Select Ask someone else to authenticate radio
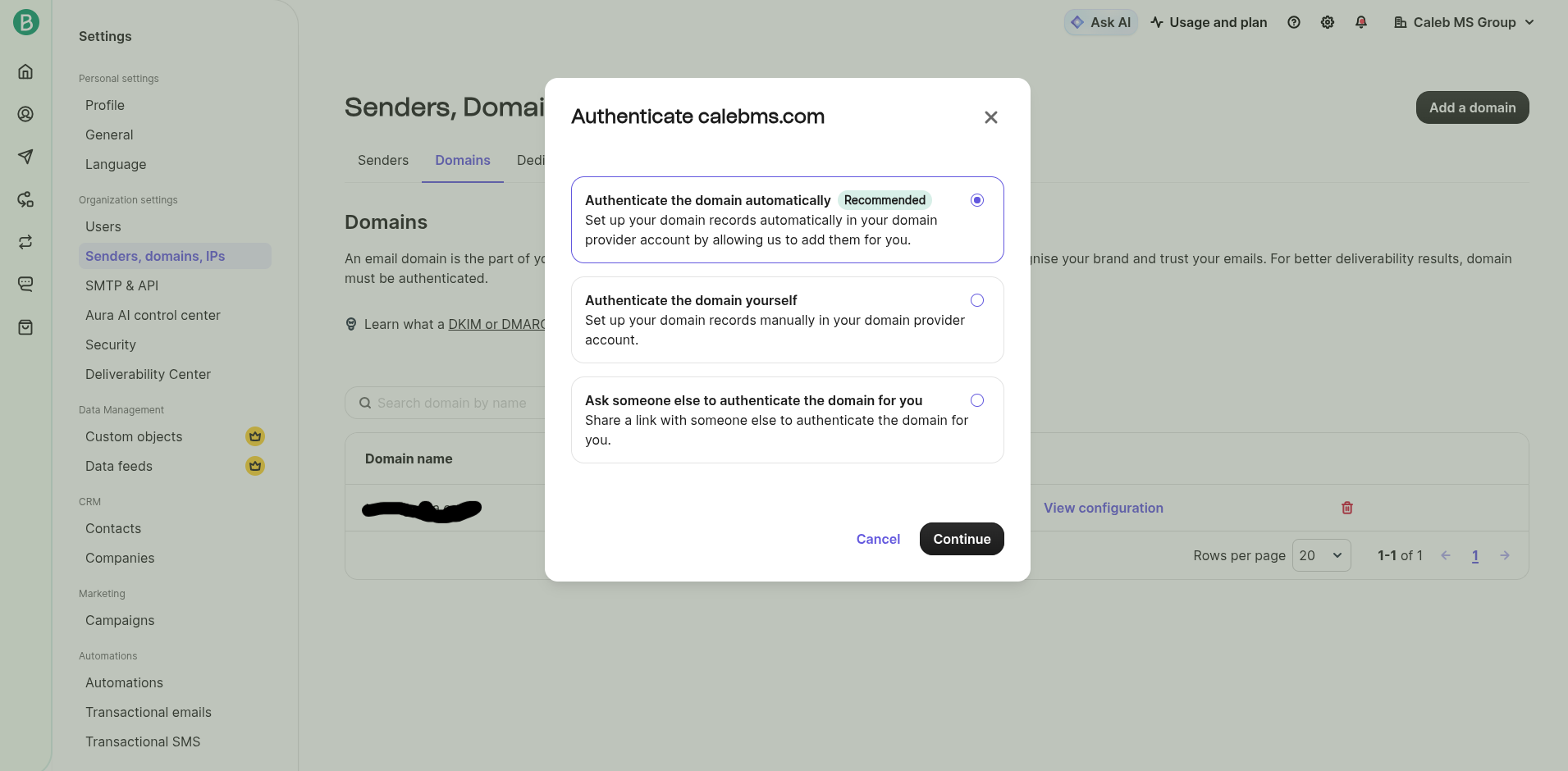Image resolution: width=1568 pixels, height=771 pixels. [x=977, y=400]
